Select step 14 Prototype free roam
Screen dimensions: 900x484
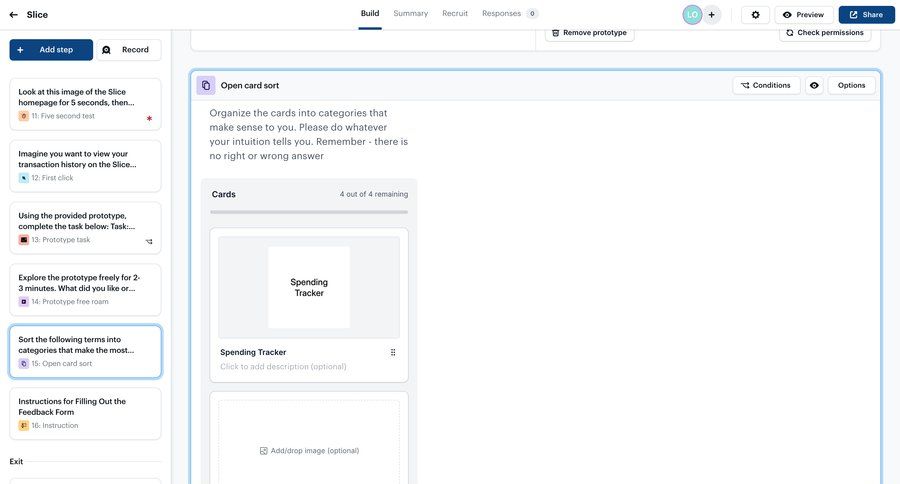(86, 291)
